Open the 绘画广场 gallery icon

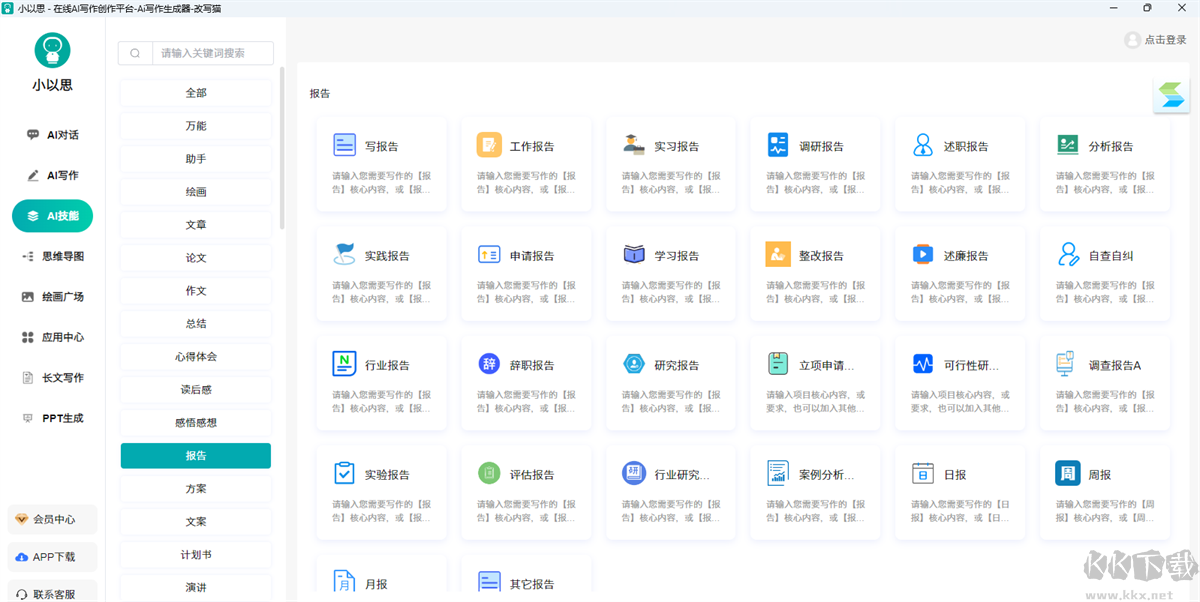(28, 296)
